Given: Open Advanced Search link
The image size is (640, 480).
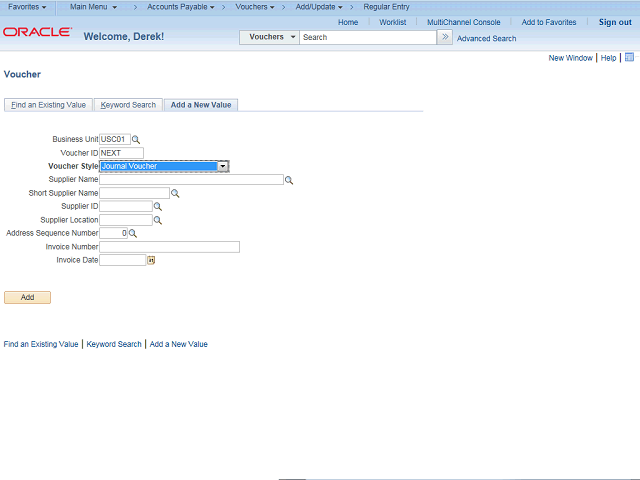Looking at the screenshot, I should click(487, 38).
